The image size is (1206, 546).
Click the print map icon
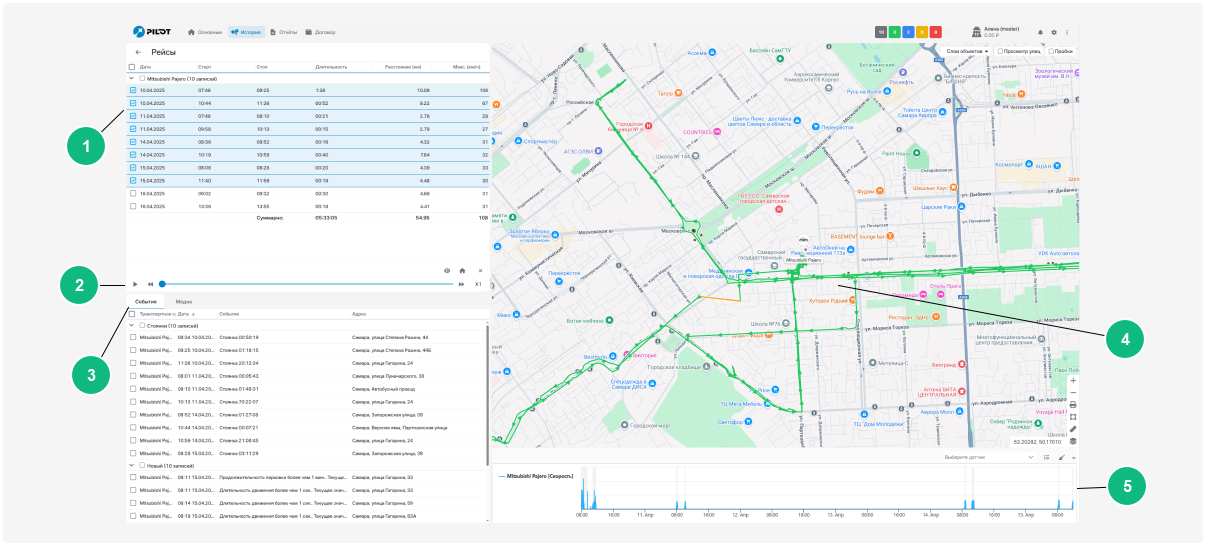tap(1073, 404)
